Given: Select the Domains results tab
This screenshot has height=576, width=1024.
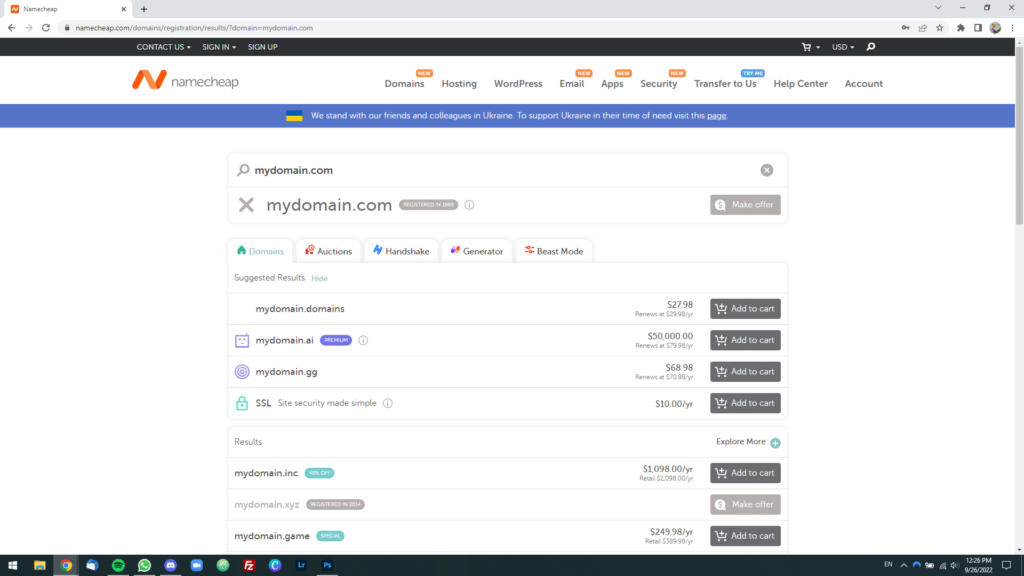Looking at the screenshot, I should click(x=260, y=251).
